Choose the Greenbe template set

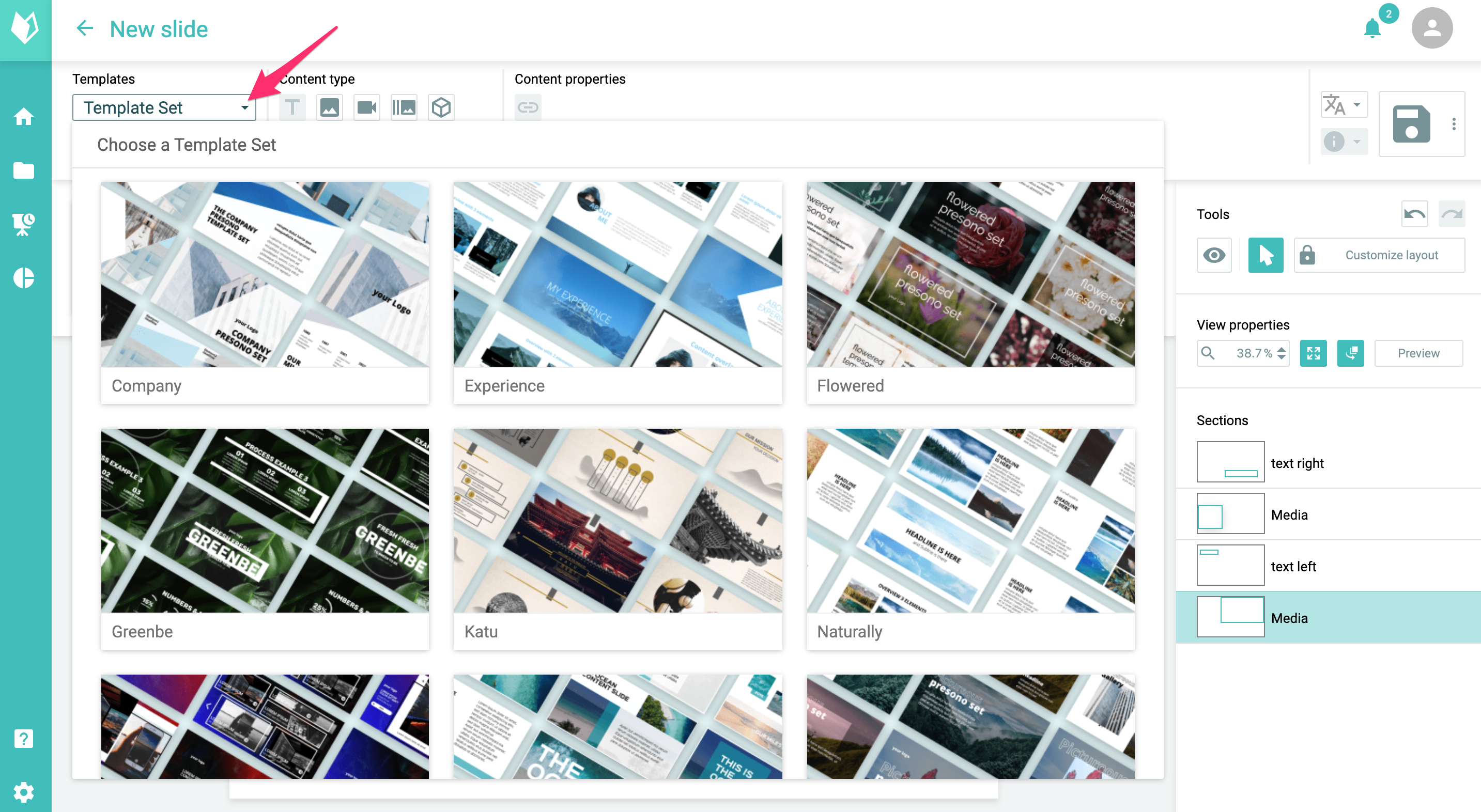265,539
